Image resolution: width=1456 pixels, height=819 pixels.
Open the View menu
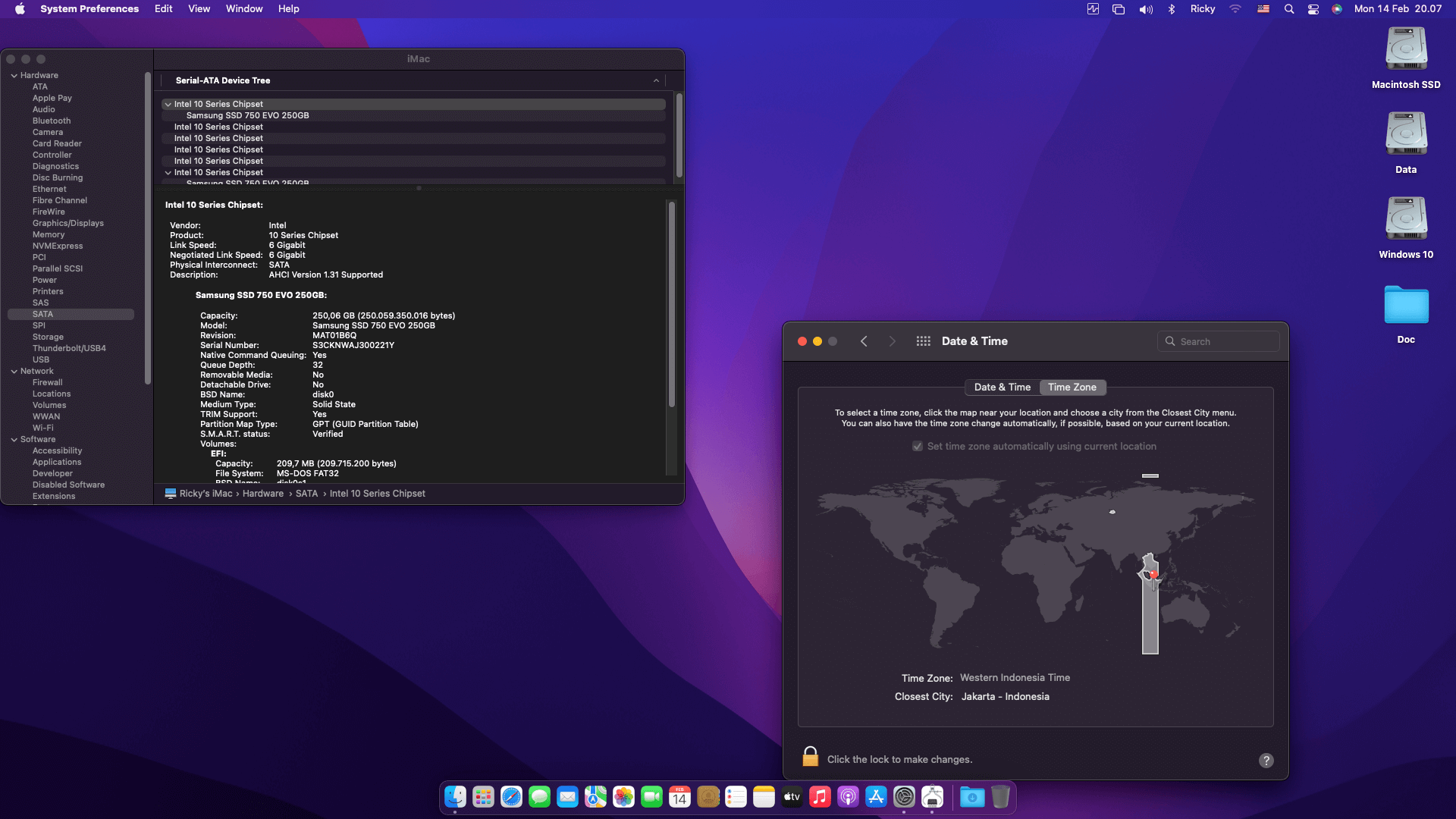199,9
